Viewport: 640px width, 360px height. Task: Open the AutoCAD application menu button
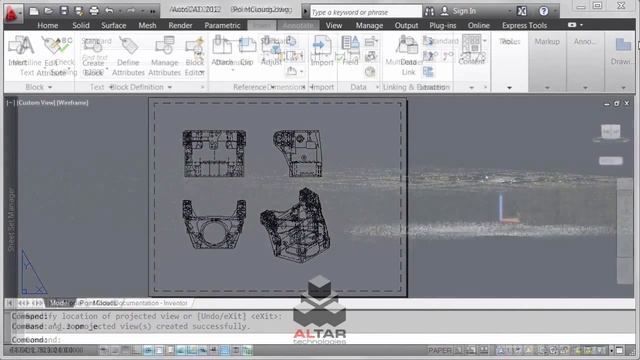click(x=12, y=13)
